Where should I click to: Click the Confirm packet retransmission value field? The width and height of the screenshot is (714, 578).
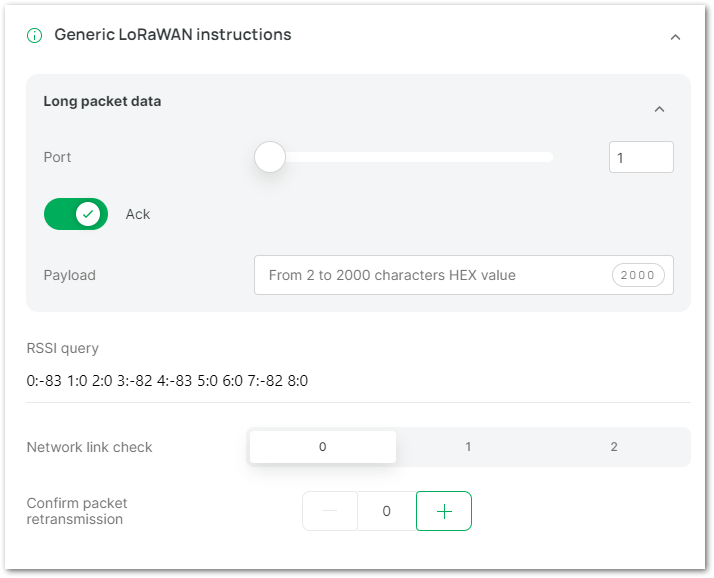point(387,511)
